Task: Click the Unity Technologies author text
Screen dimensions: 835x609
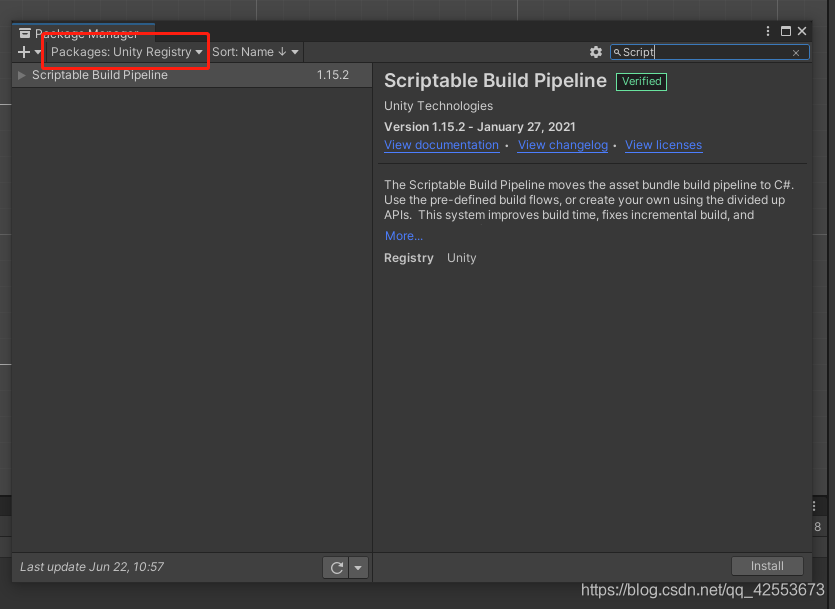Action: click(x=438, y=106)
